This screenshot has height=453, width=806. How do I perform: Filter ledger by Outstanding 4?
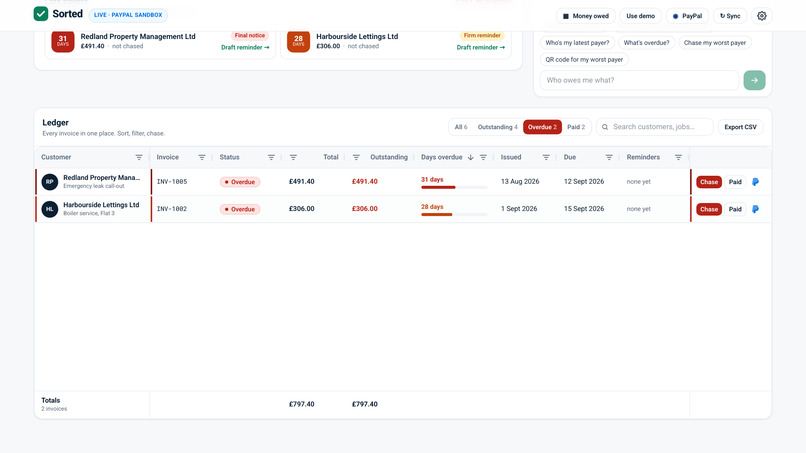[x=498, y=127]
